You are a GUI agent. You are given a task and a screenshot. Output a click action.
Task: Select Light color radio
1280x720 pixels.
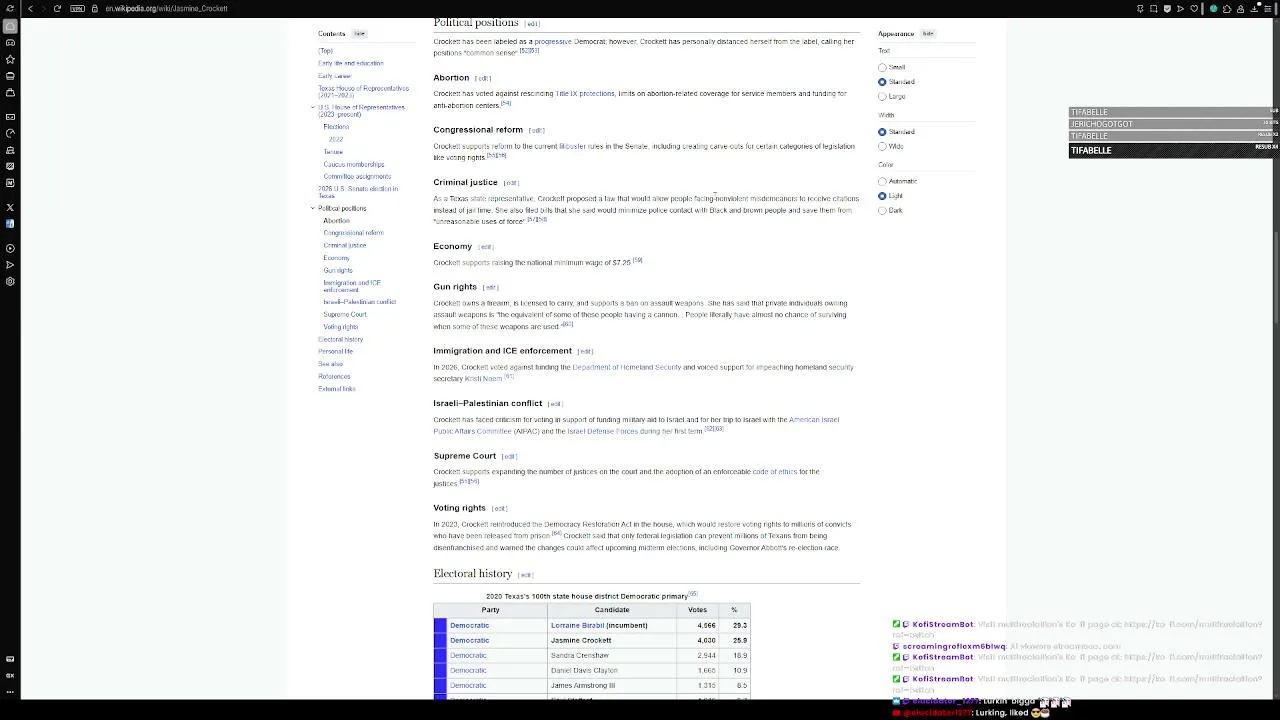tap(882, 196)
